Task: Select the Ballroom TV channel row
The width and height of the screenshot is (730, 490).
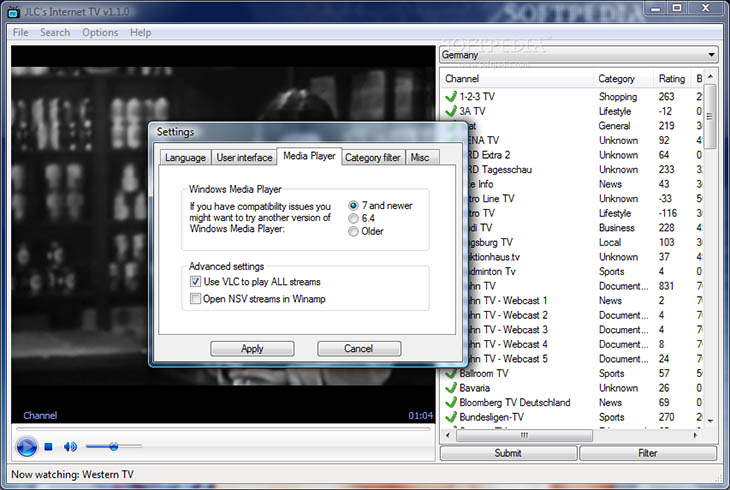Action: [x=574, y=373]
